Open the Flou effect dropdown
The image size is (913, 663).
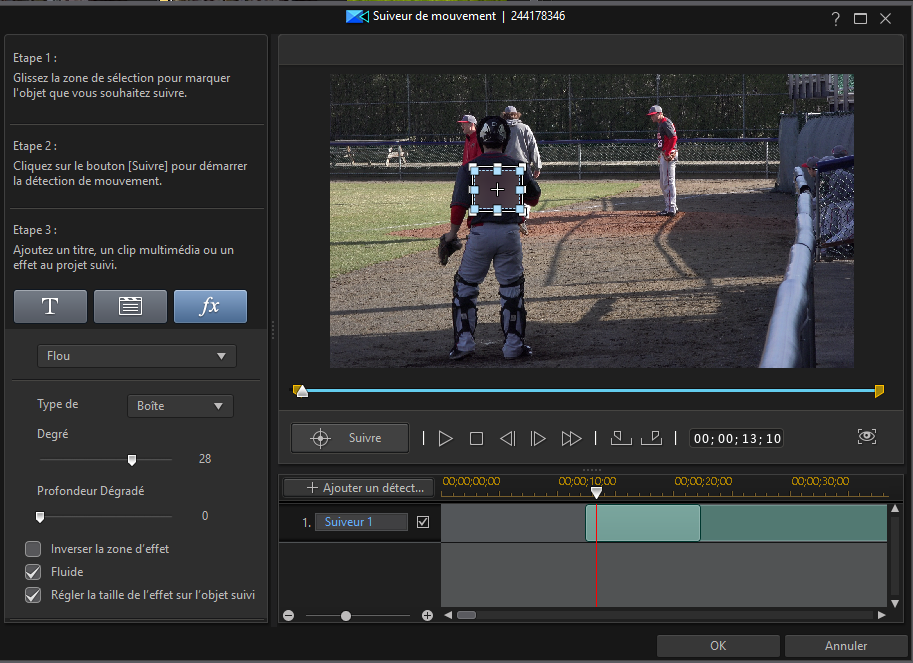tap(136, 356)
